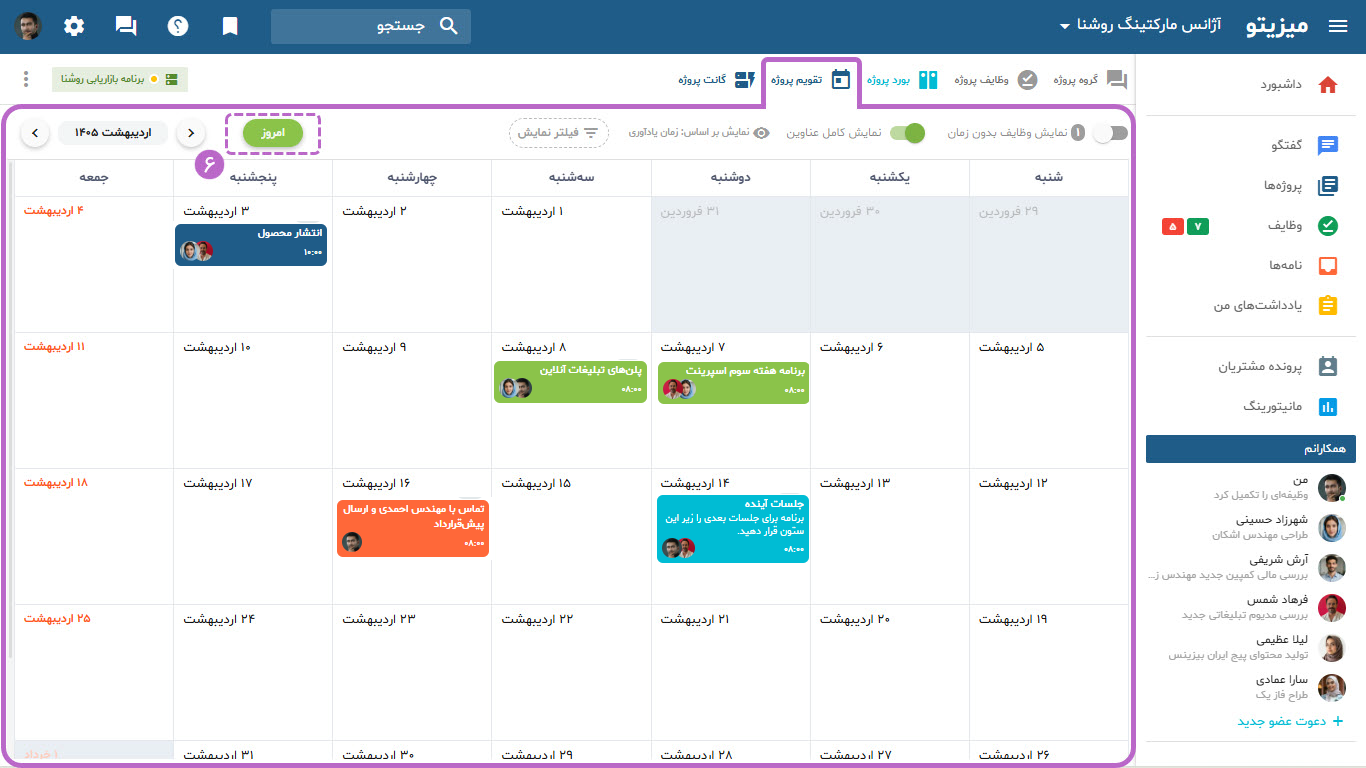Open پروژه‌ها using its library icon
Image resolution: width=1366 pixels, height=768 pixels.
(x=1328, y=186)
